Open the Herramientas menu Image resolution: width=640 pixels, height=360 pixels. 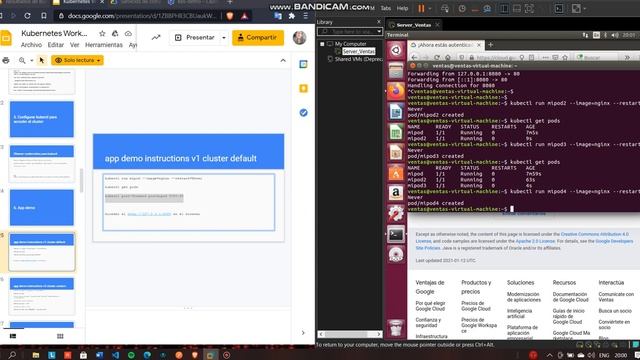click(104, 45)
